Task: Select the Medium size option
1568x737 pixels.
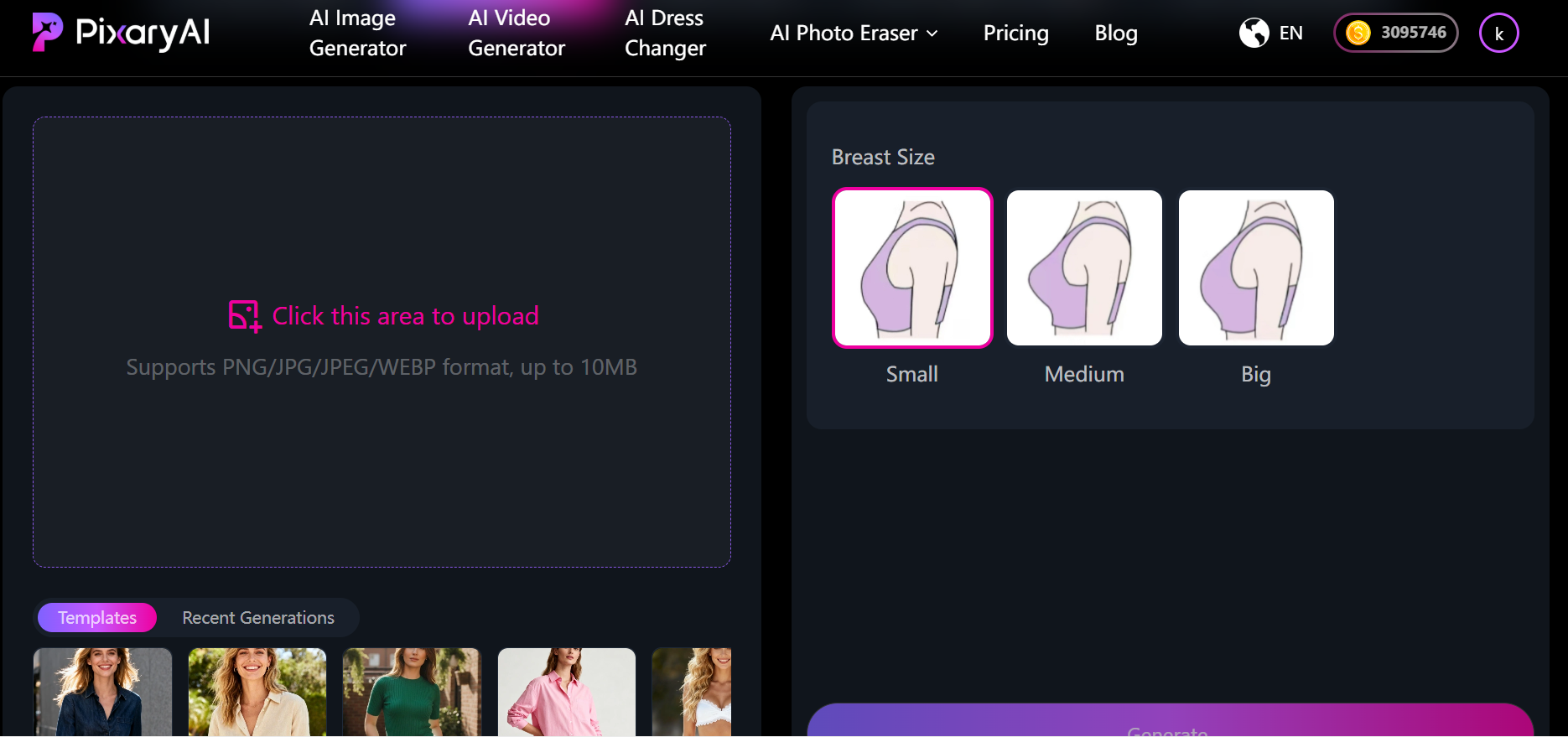Action: [1084, 267]
